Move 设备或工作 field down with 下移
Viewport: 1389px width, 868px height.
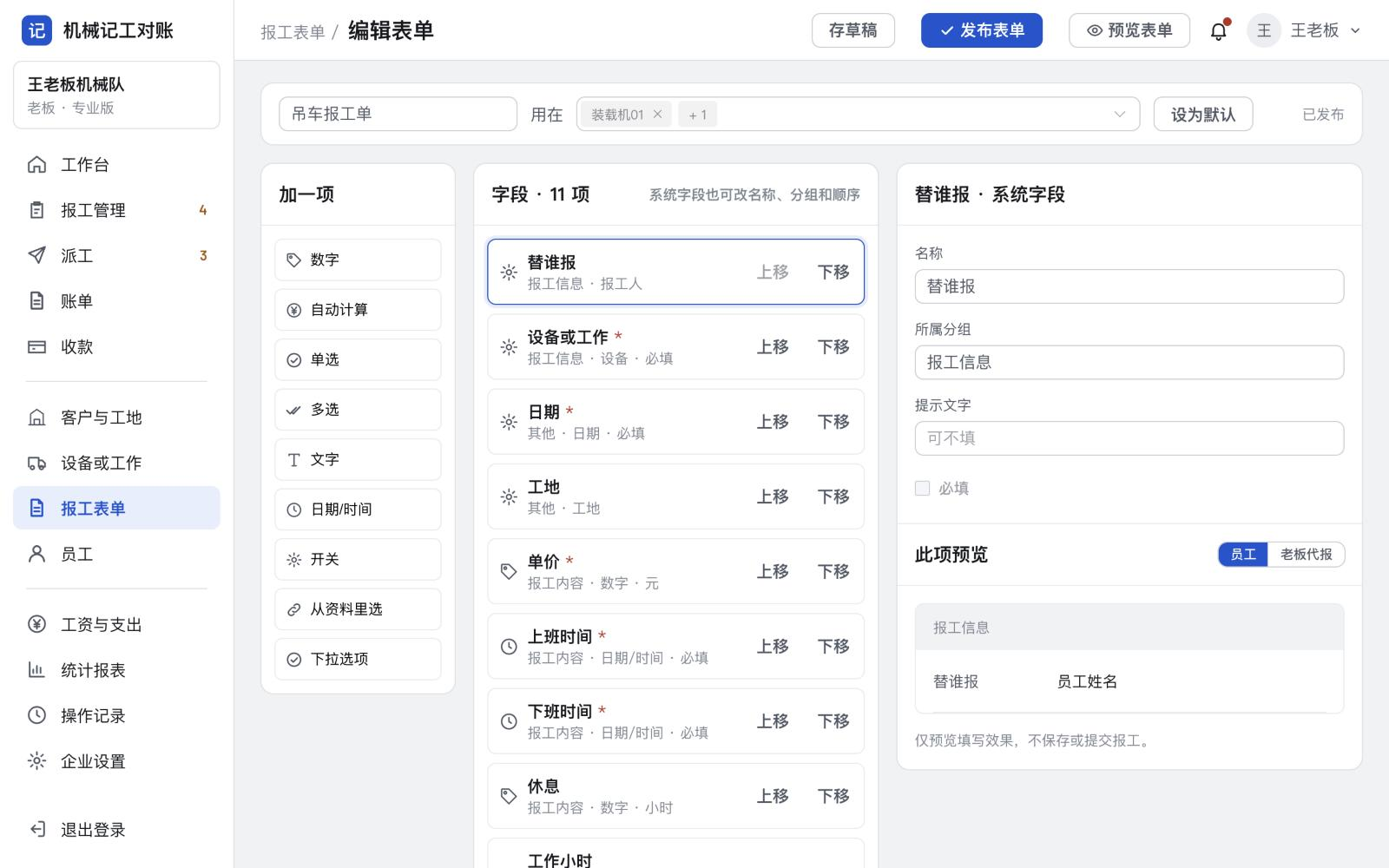[833, 347]
